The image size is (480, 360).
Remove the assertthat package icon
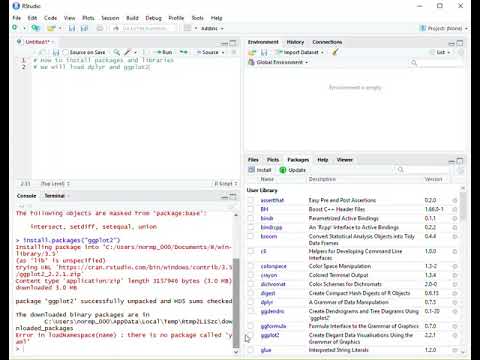[x=455, y=200]
